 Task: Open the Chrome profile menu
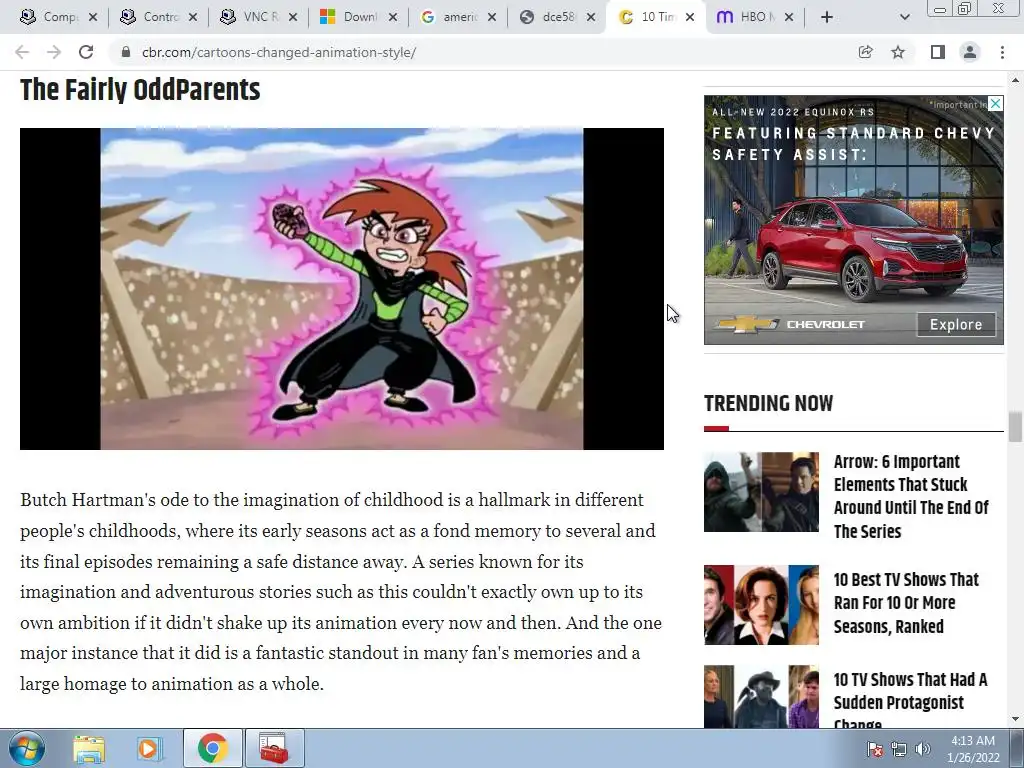pos(970,52)
